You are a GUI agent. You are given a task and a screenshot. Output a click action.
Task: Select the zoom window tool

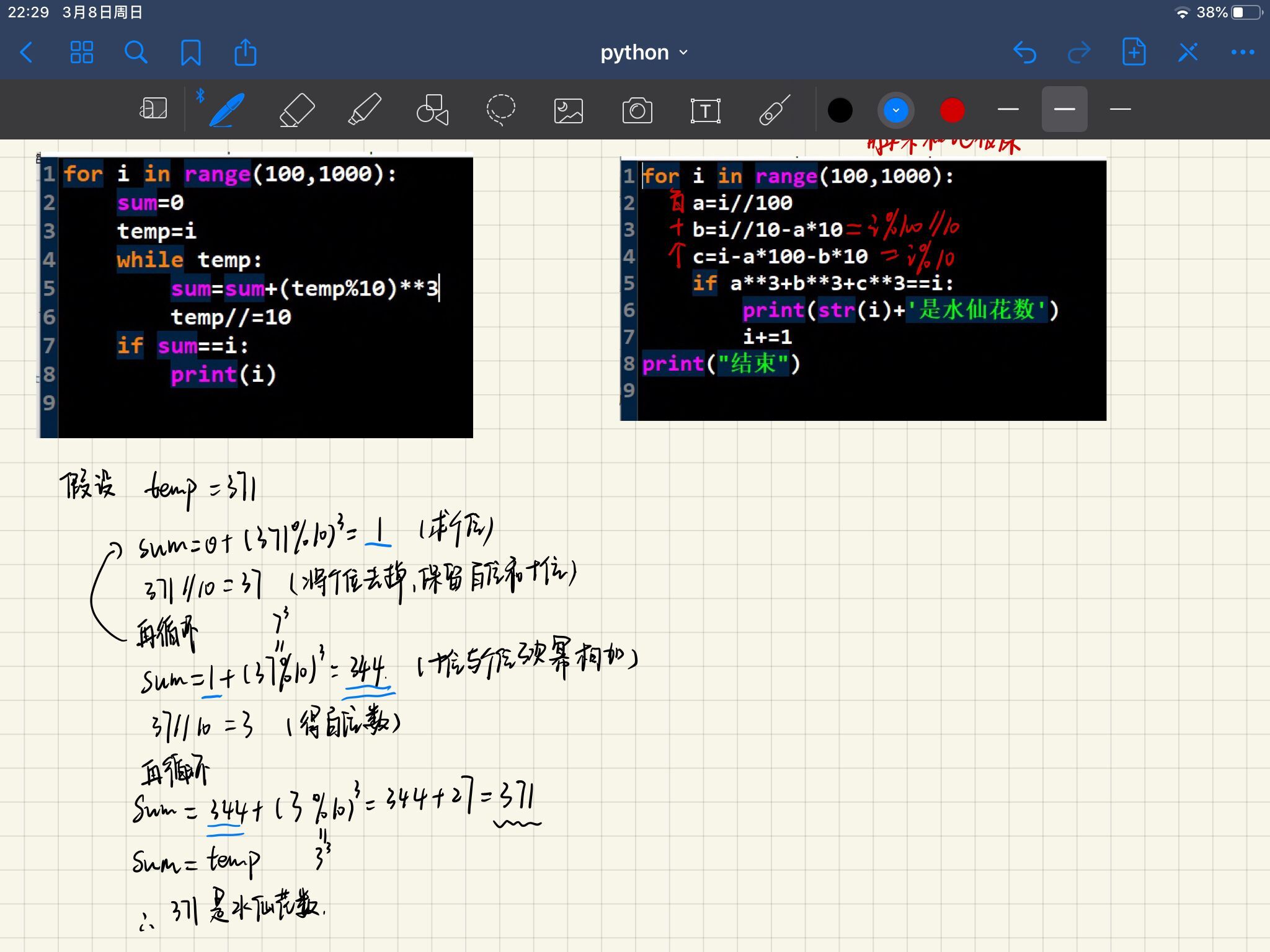pyautogui.click(x=153, y=109)
